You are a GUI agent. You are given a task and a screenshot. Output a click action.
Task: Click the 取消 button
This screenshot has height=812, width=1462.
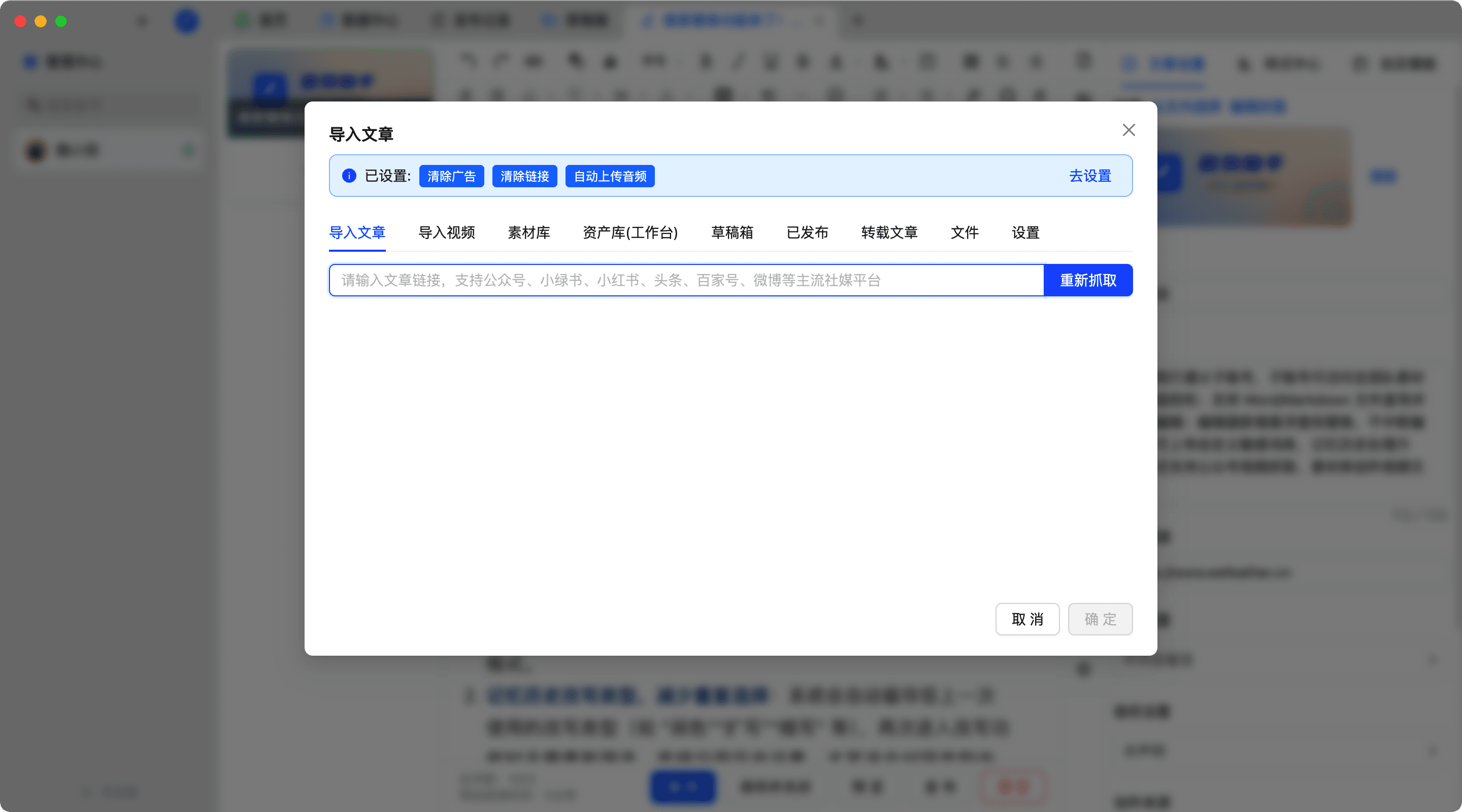point(1026,619)
